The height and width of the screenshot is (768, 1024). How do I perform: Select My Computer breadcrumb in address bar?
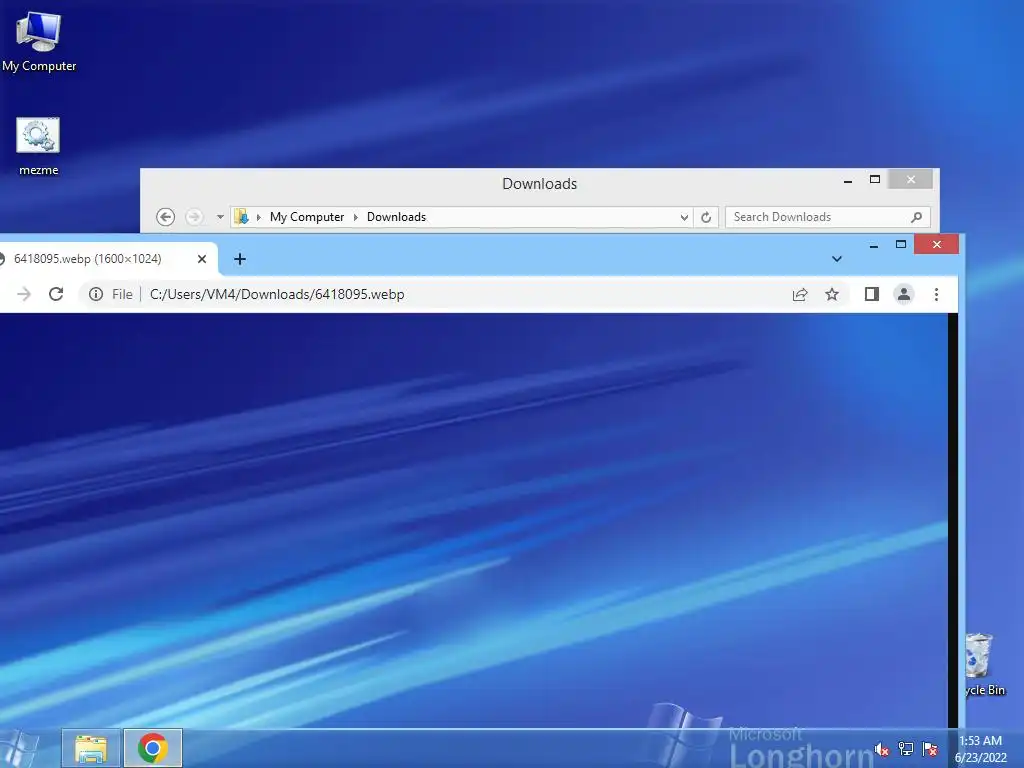pos(307,217)
